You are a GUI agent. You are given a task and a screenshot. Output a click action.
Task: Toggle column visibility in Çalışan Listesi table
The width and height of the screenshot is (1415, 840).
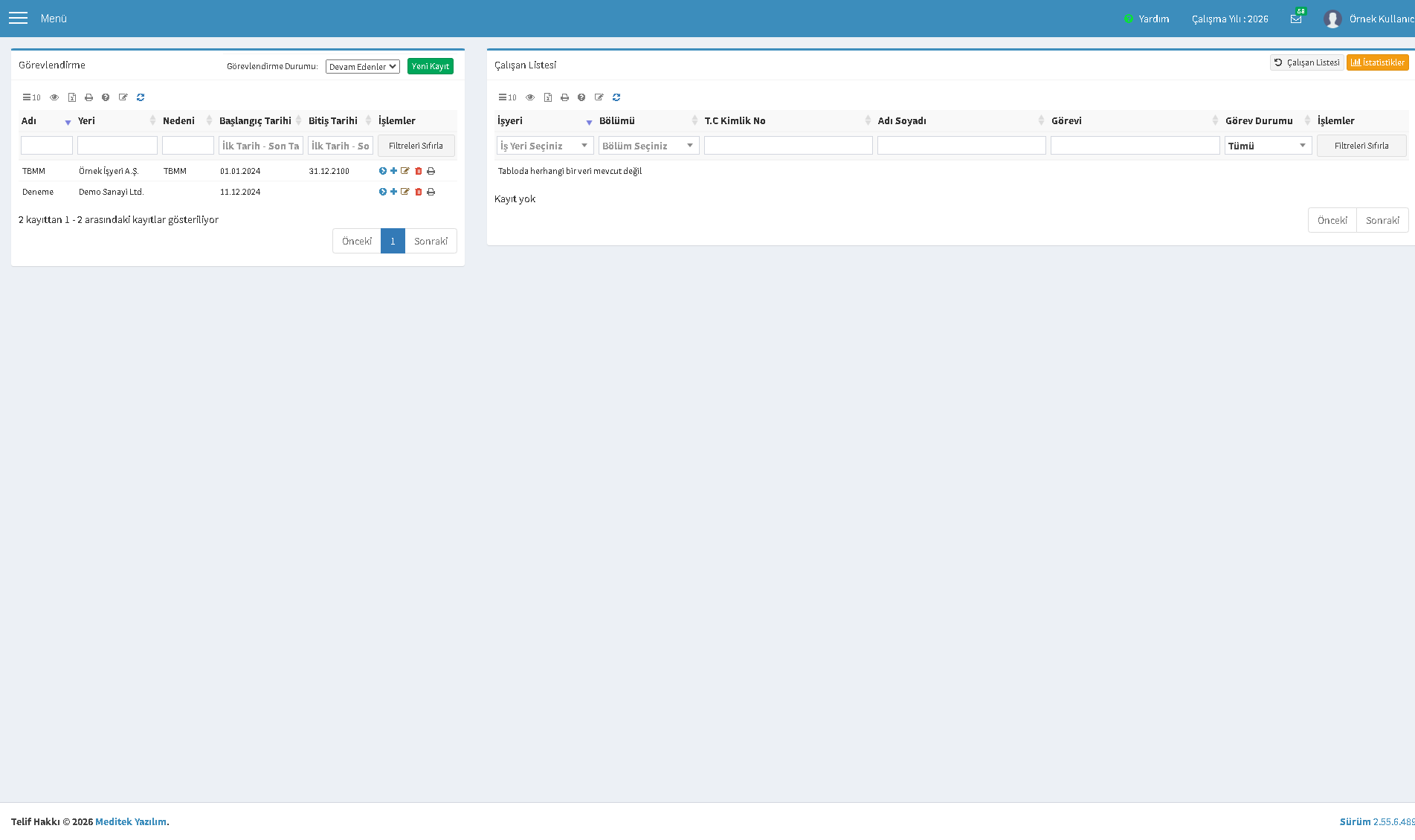(x=530, y=97)
